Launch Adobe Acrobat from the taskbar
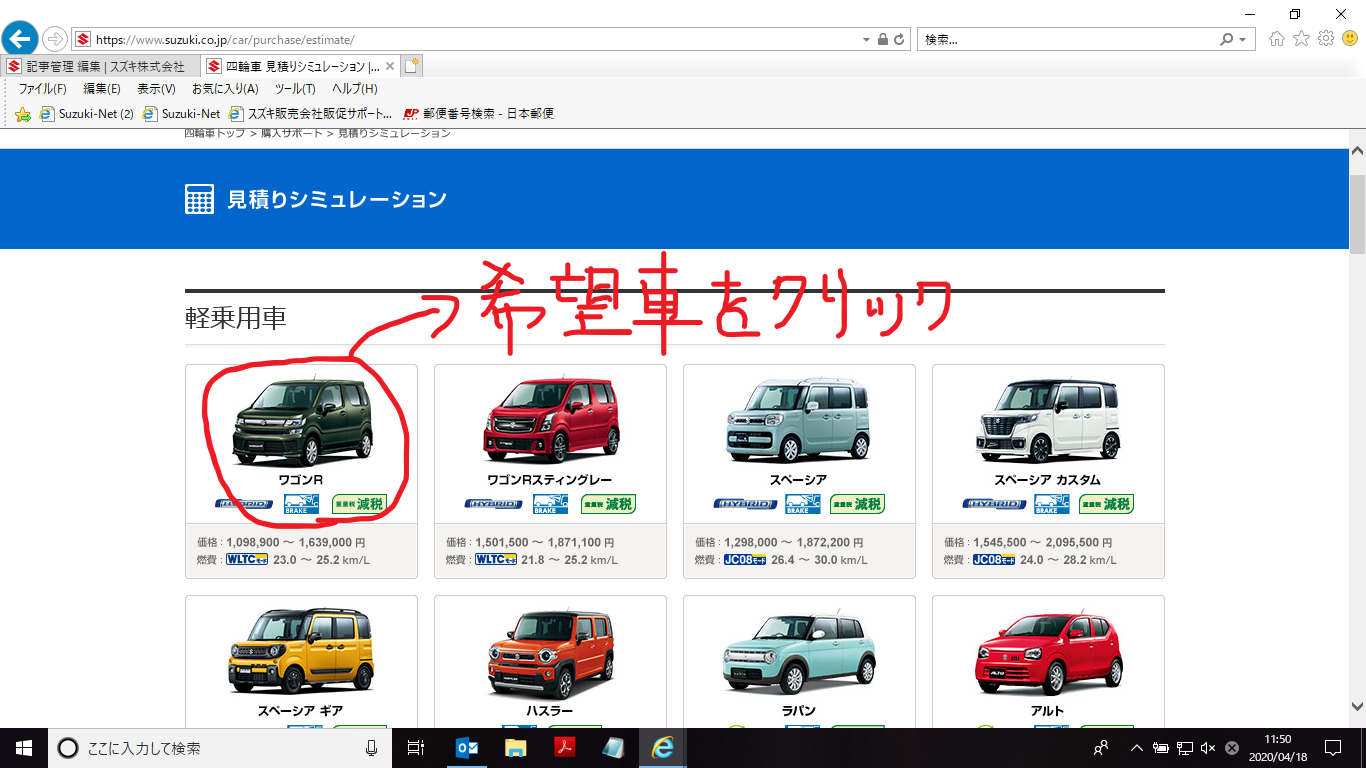Image resolution: width=1366 pixels, height=768 pixels. point(564,748)
